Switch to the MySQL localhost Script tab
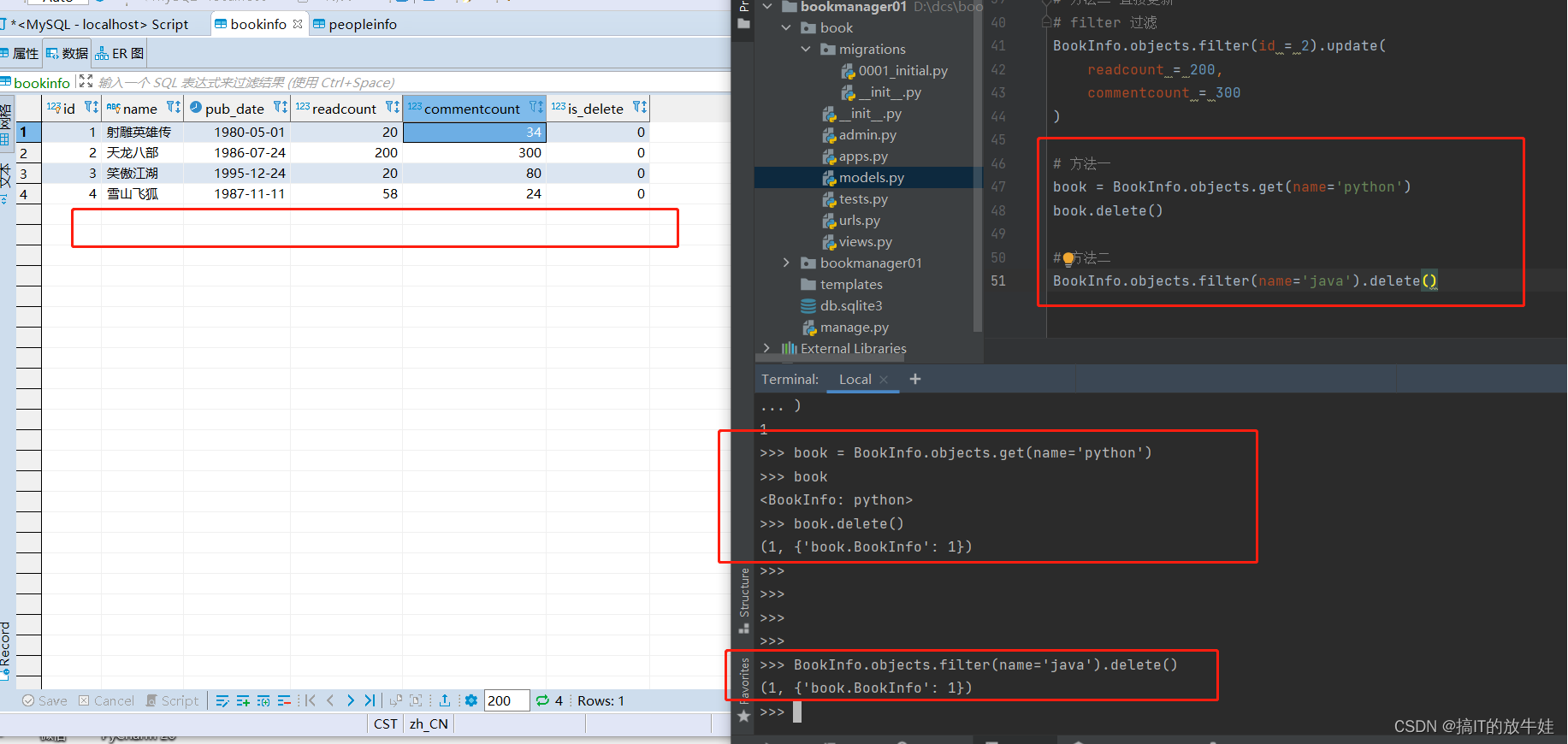1568x744 pixels. (99, 24)
